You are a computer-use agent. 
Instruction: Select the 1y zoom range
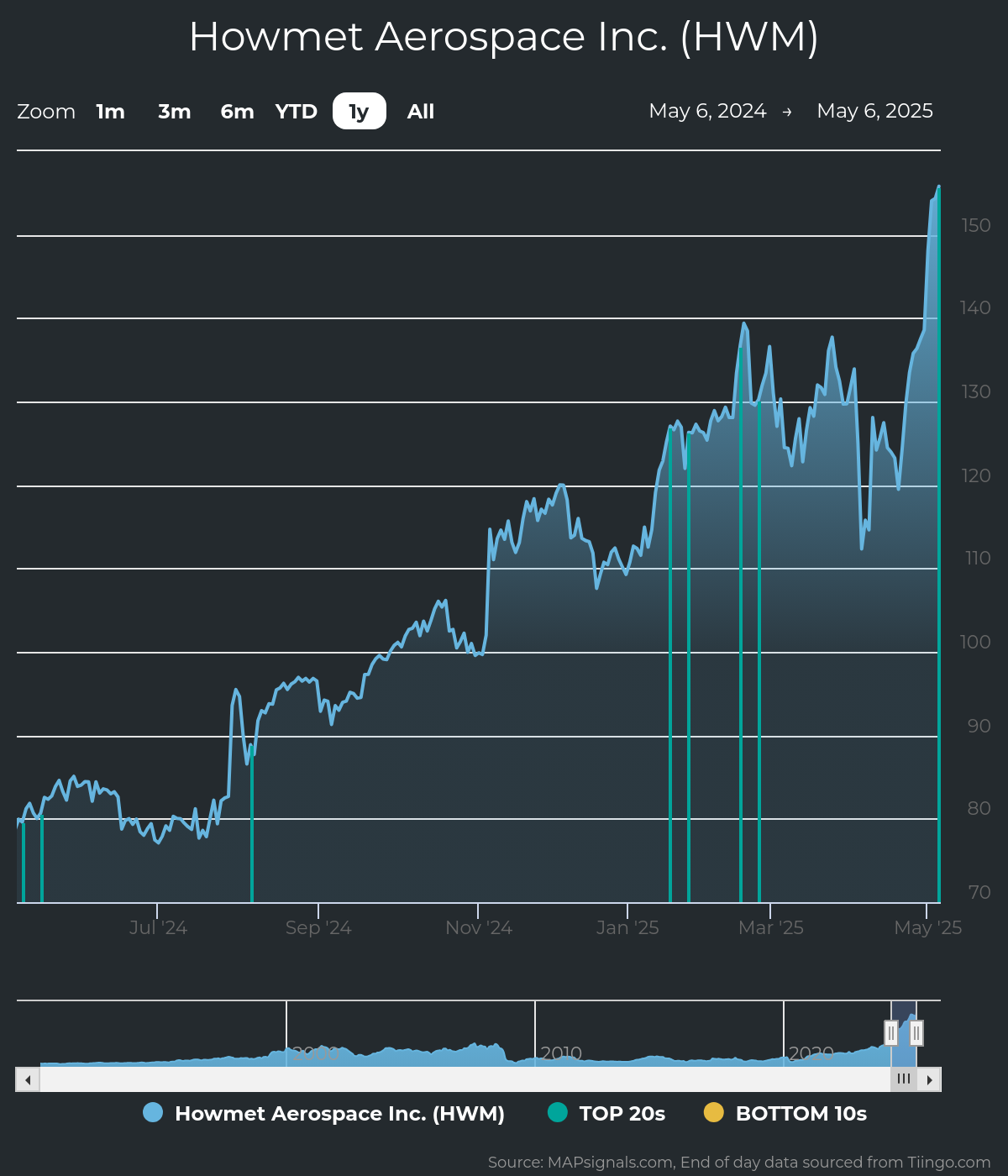pyautogui.click(x=360, y=111)
